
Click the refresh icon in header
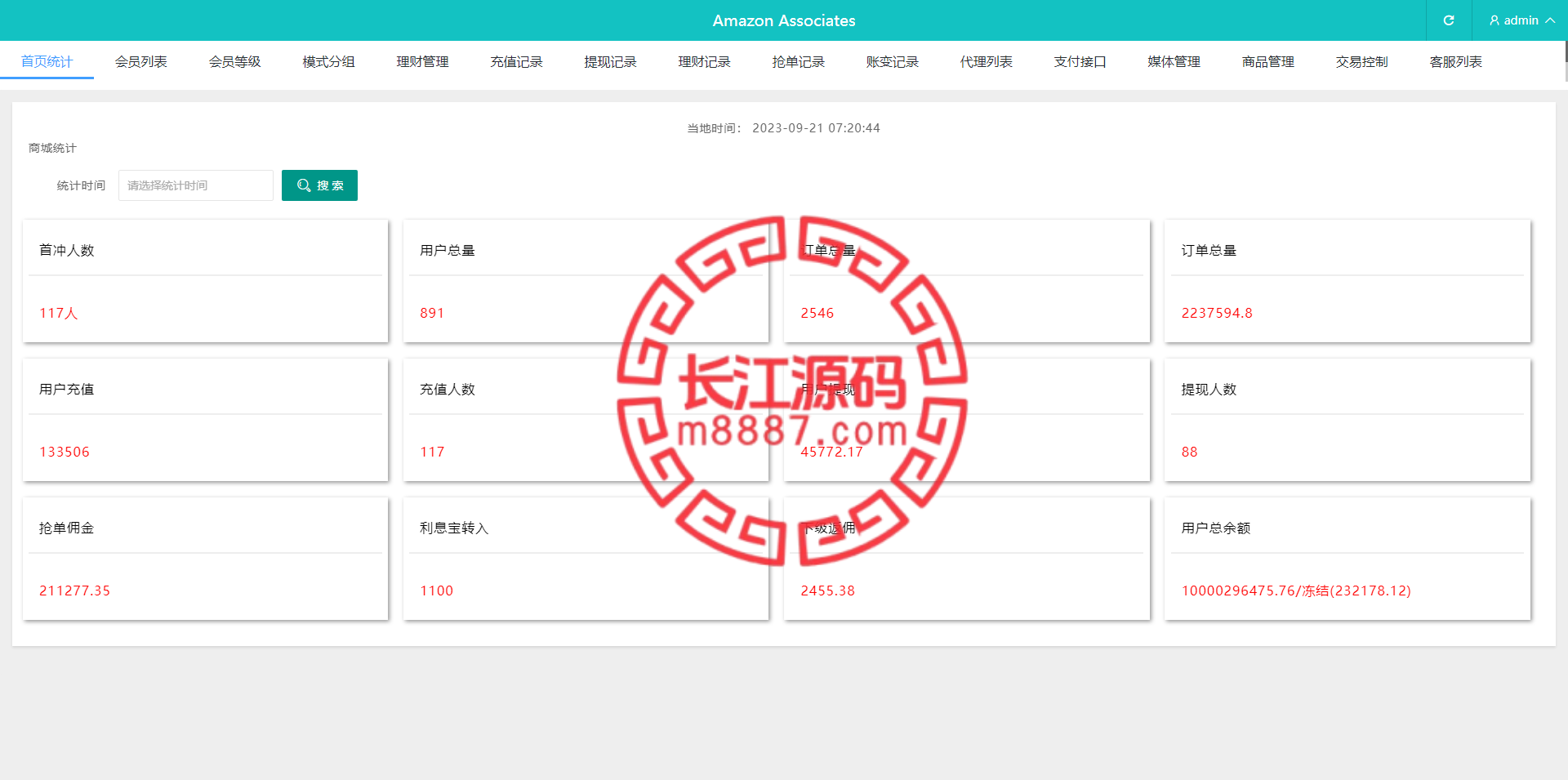(x=1449, y=20)
